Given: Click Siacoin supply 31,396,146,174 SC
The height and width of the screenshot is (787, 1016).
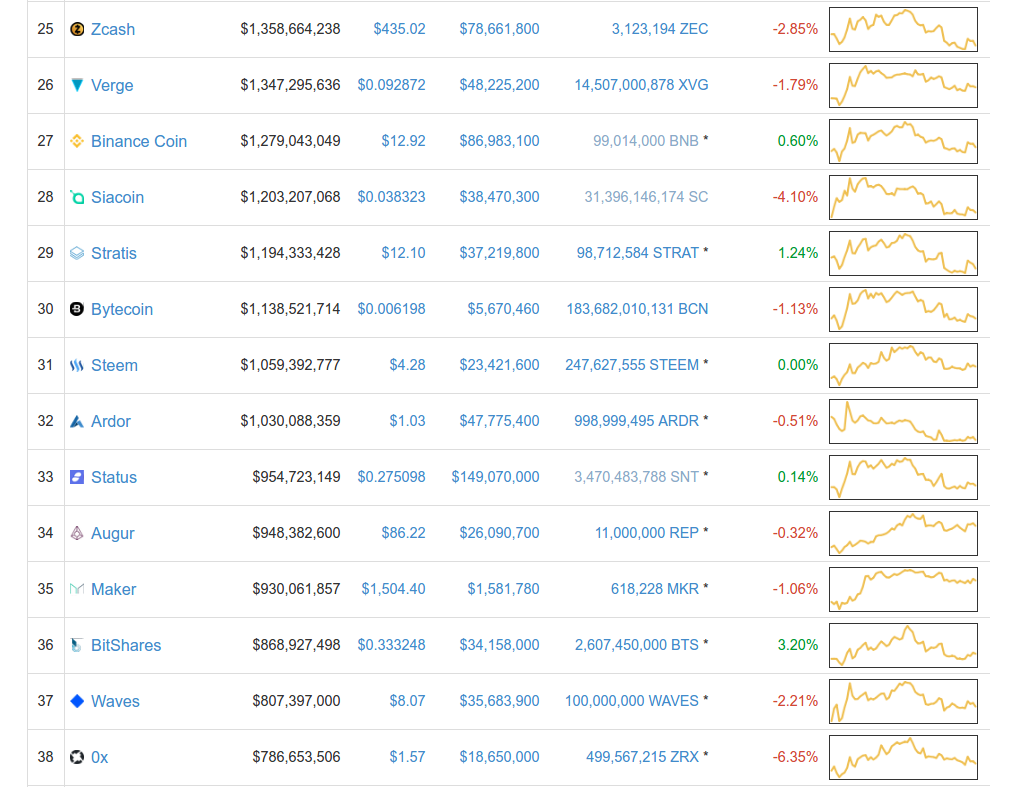Looking at the screenshot, I should point(646,197).
